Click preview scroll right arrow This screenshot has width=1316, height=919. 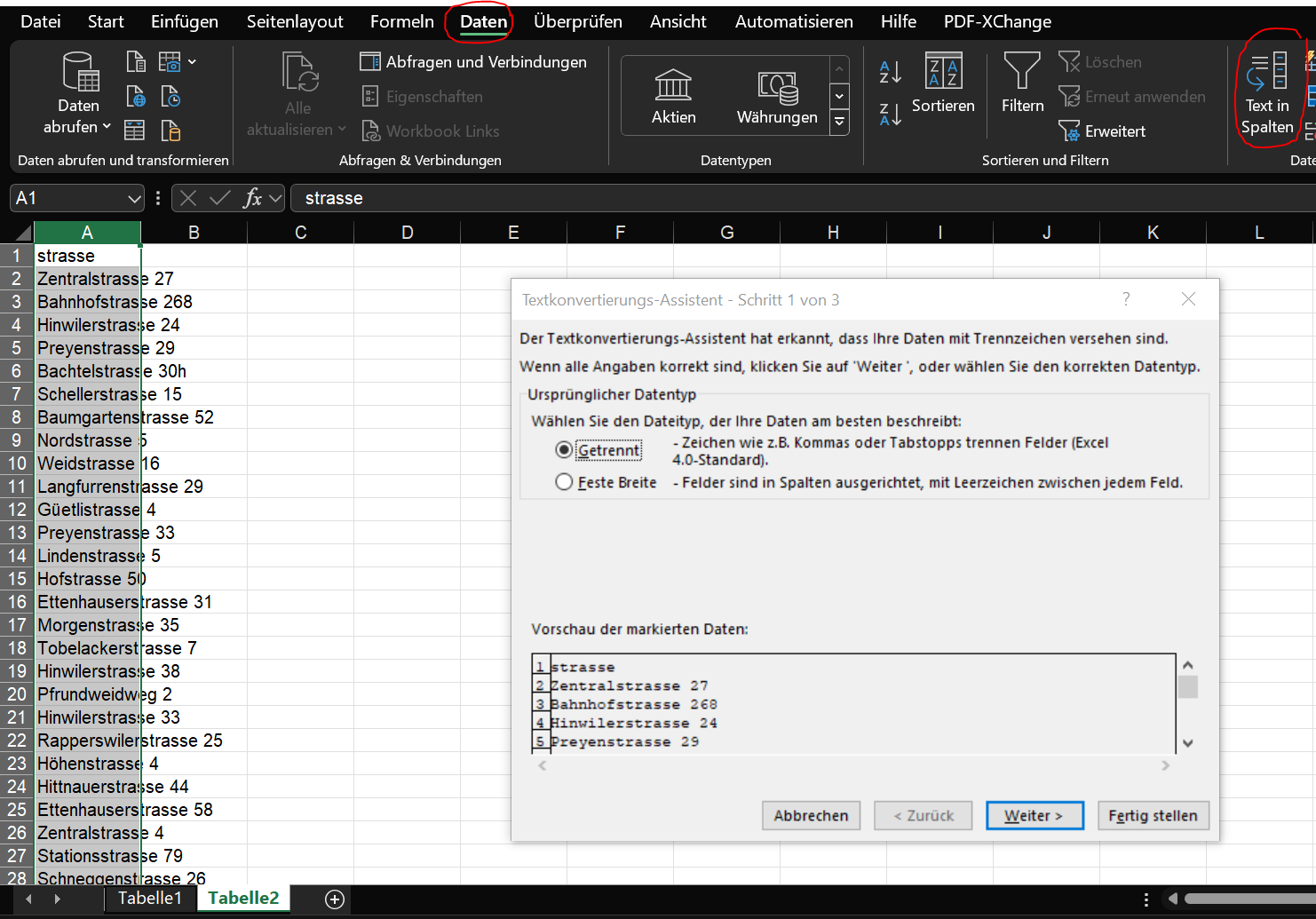(x=1166, y=765)
